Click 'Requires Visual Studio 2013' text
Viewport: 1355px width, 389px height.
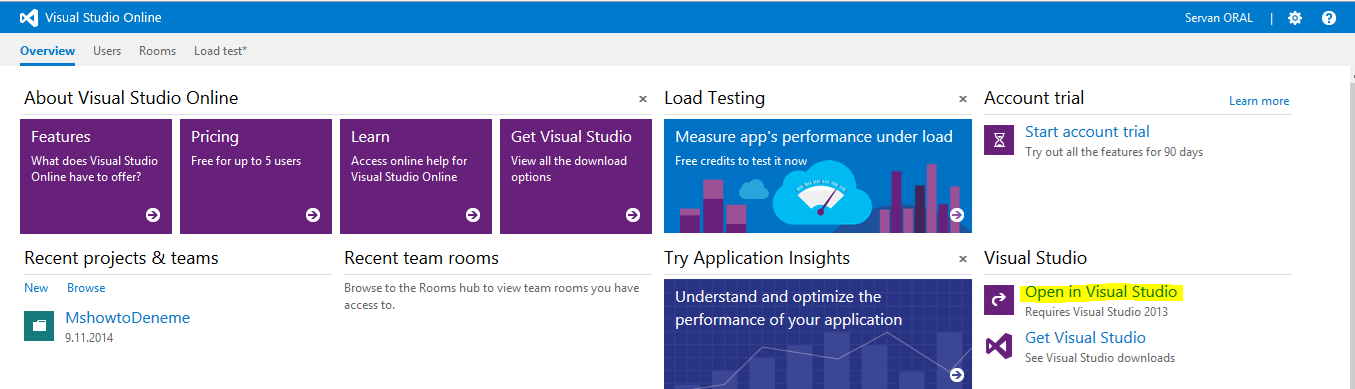click(x=1096, y=312)
